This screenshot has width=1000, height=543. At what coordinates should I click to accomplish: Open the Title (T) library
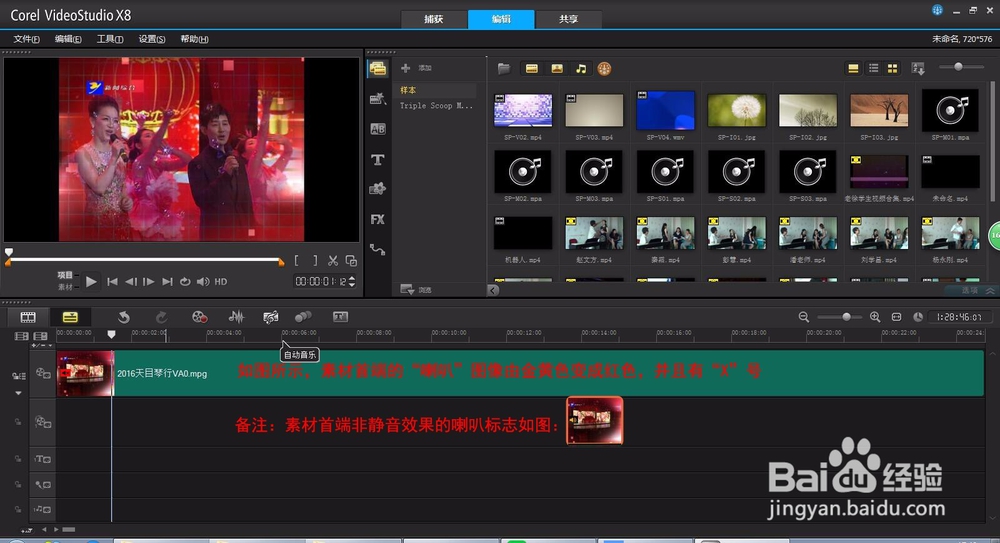click(x=378, y=160)
